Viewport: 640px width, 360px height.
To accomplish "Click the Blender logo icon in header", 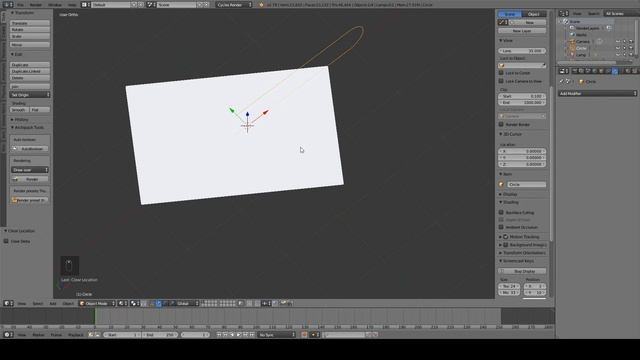I will (x=262, y=4).
